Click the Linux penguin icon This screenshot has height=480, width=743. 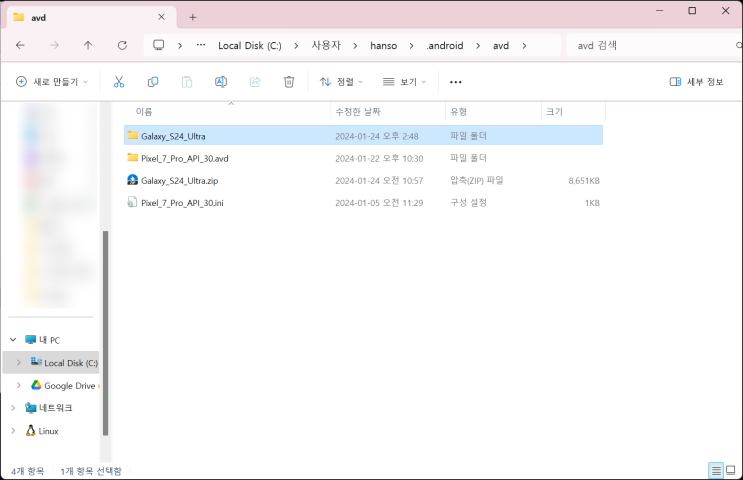pyautogui.click(x=30, y=430)
